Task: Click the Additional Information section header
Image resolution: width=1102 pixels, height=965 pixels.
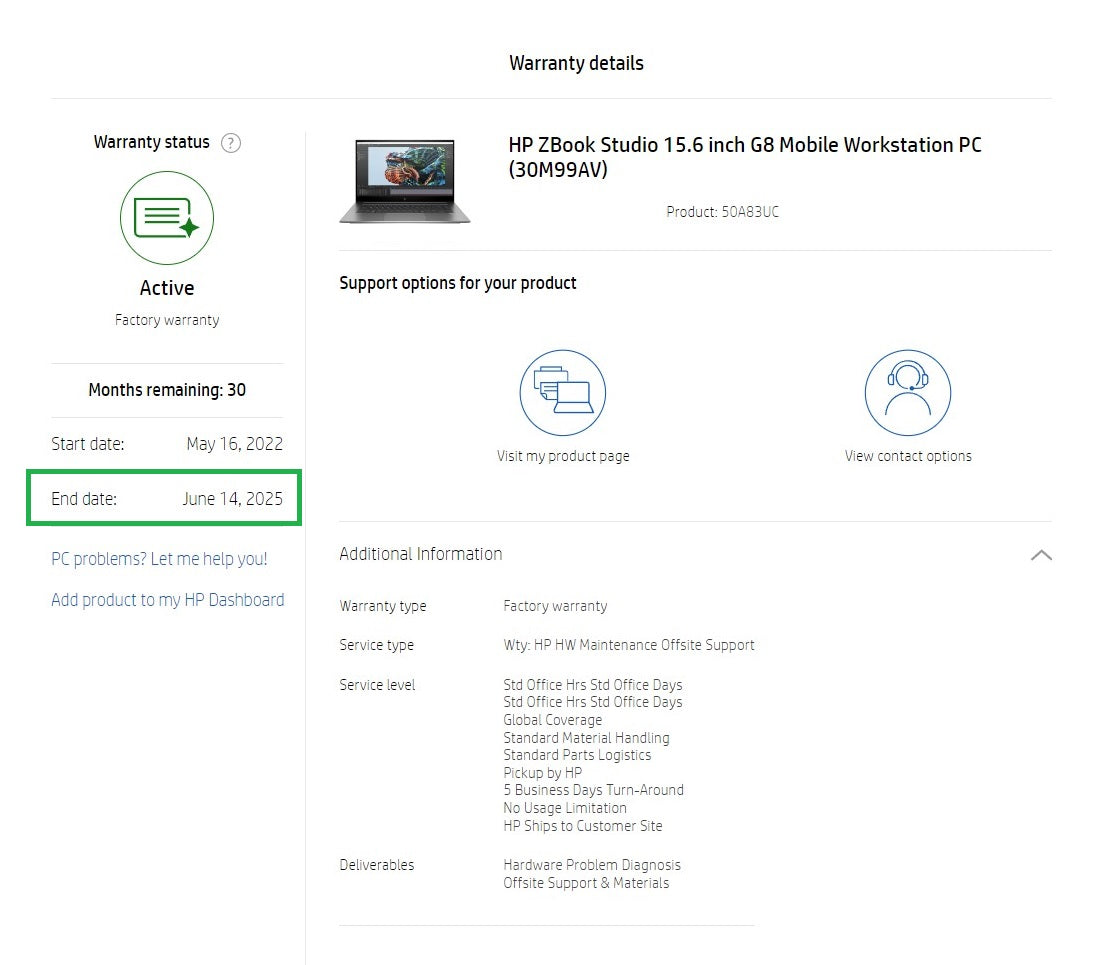Action: click(x=420, y=554)
